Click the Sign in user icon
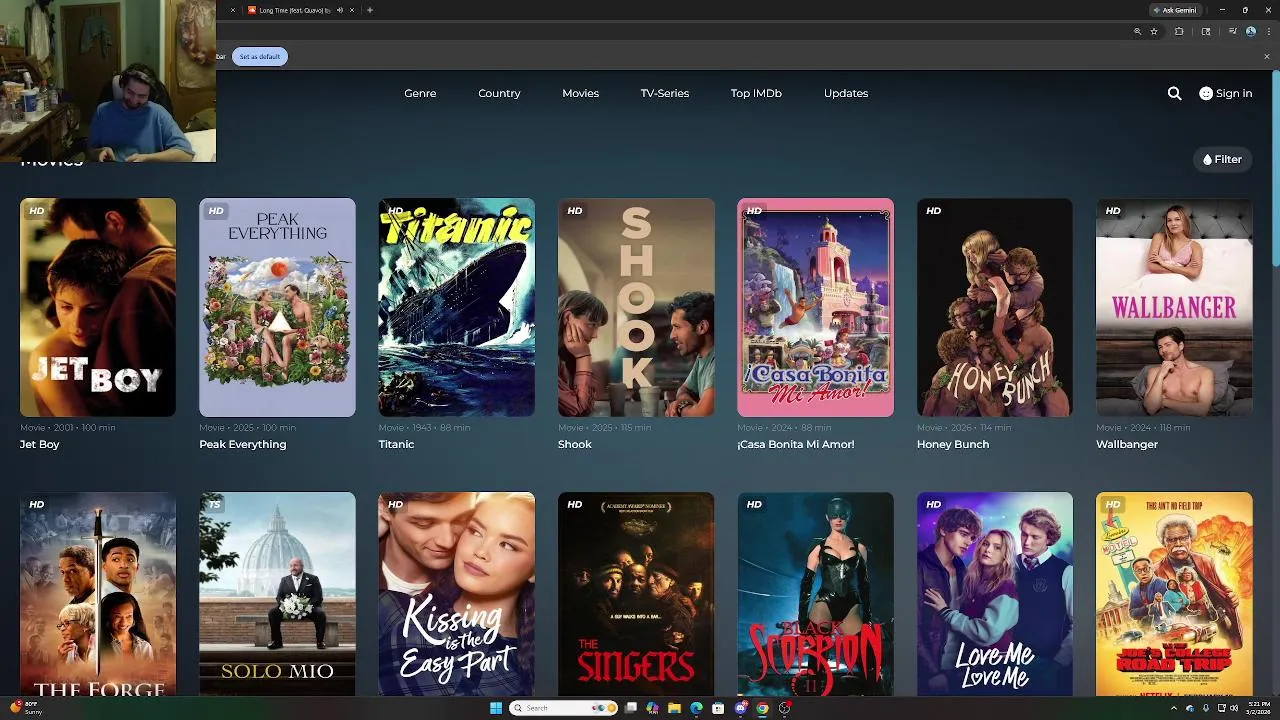Viewport: 1280px width, 720px height. (x=1206, y=93)
